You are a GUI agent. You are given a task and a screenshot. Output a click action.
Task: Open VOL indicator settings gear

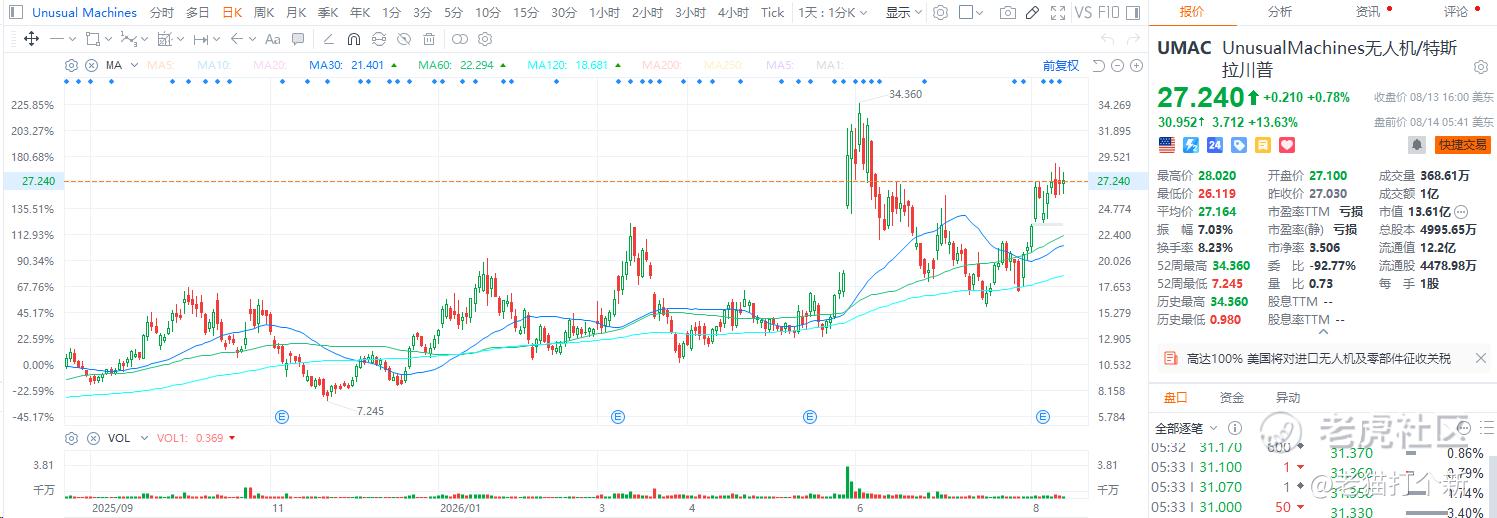[x=71, y=438]
